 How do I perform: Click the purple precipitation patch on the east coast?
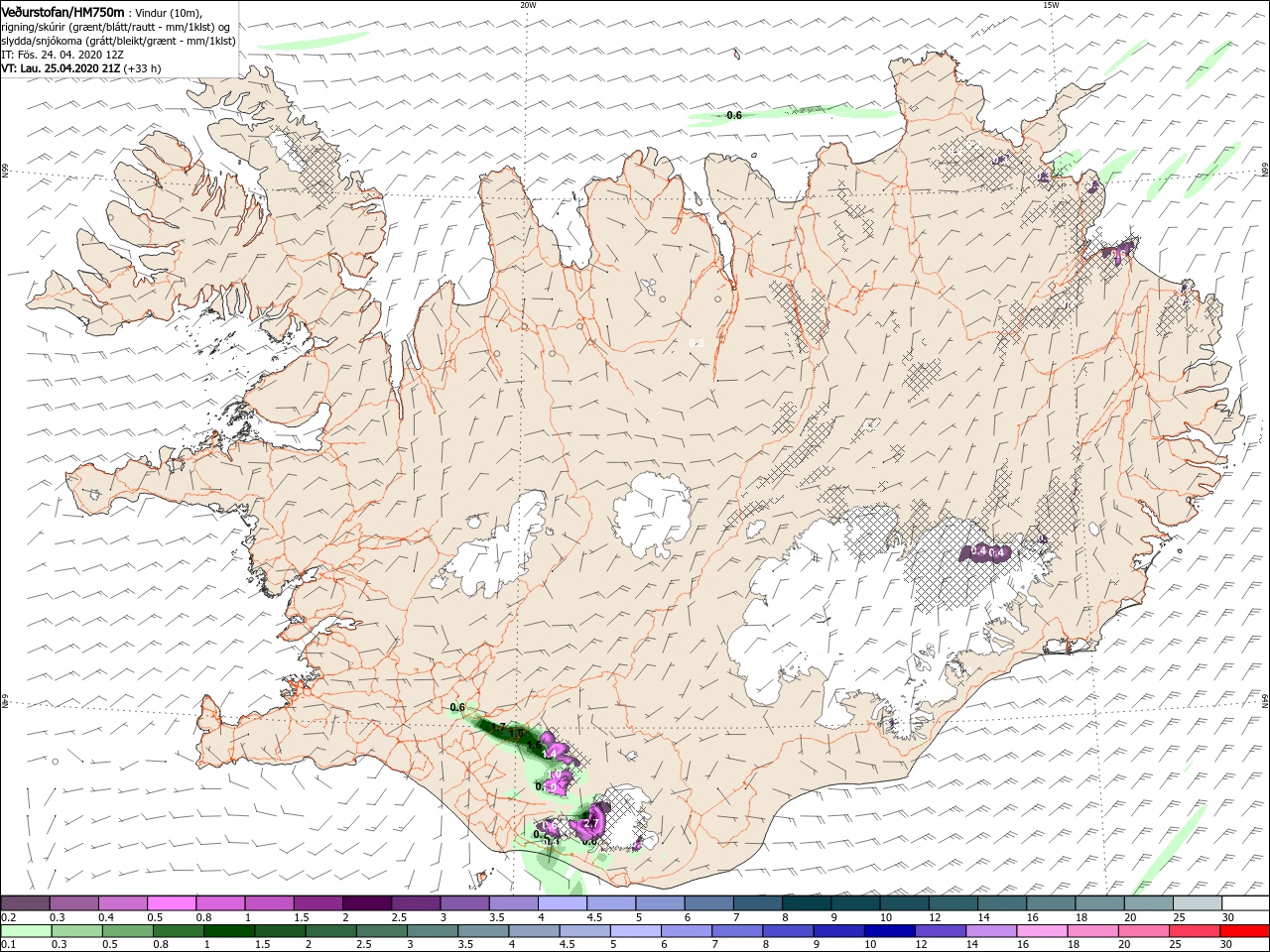pos(1119,253)
